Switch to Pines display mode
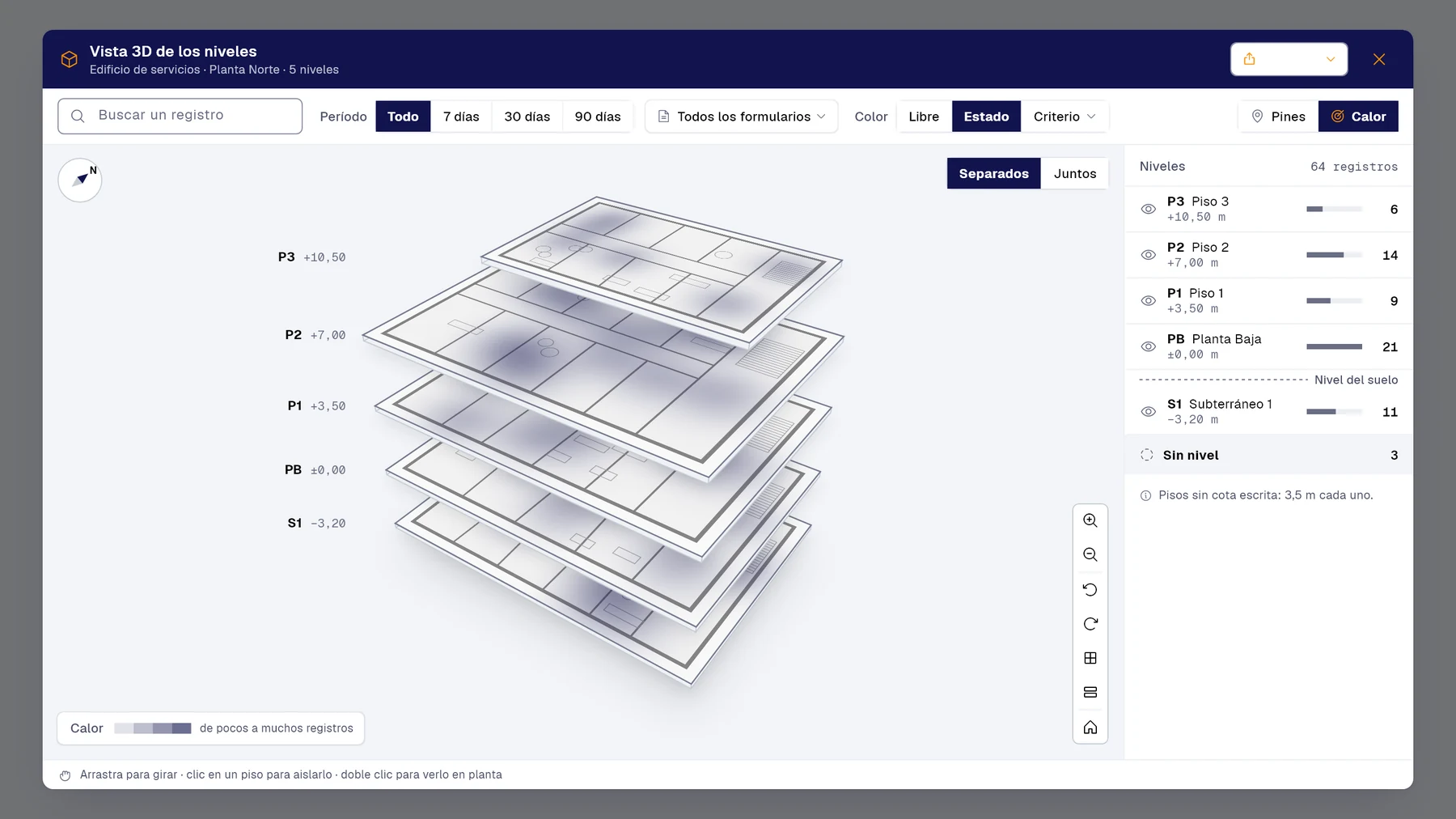This screenshot has width=1456, height=819. coord(1278,117)
